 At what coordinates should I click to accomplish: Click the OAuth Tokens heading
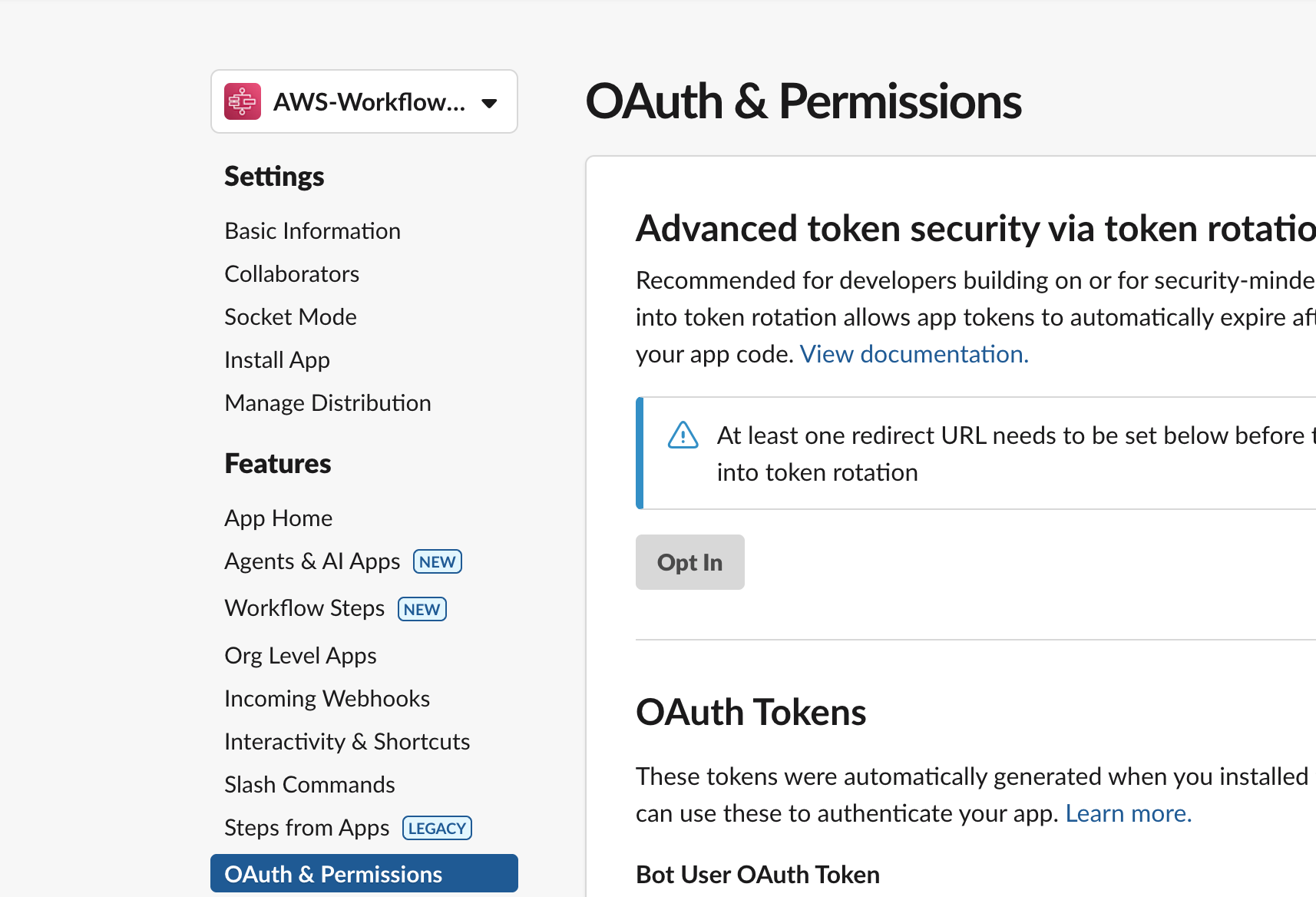(751, 712)
